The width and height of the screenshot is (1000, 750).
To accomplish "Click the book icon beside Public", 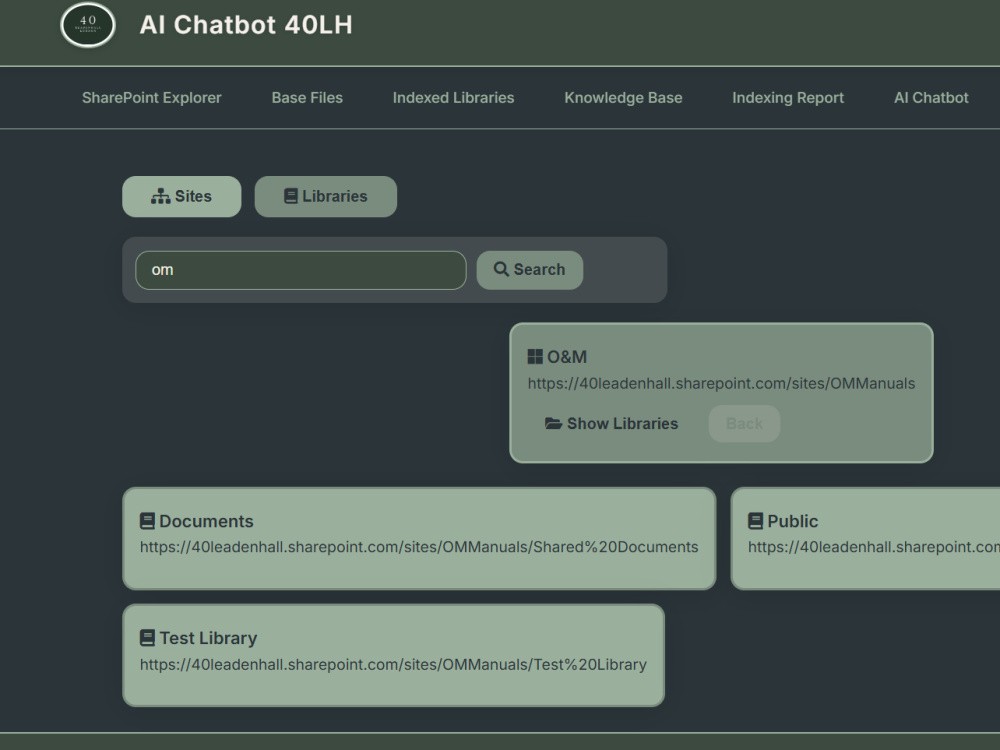I will pyautogui.click(x=756, y=521).
